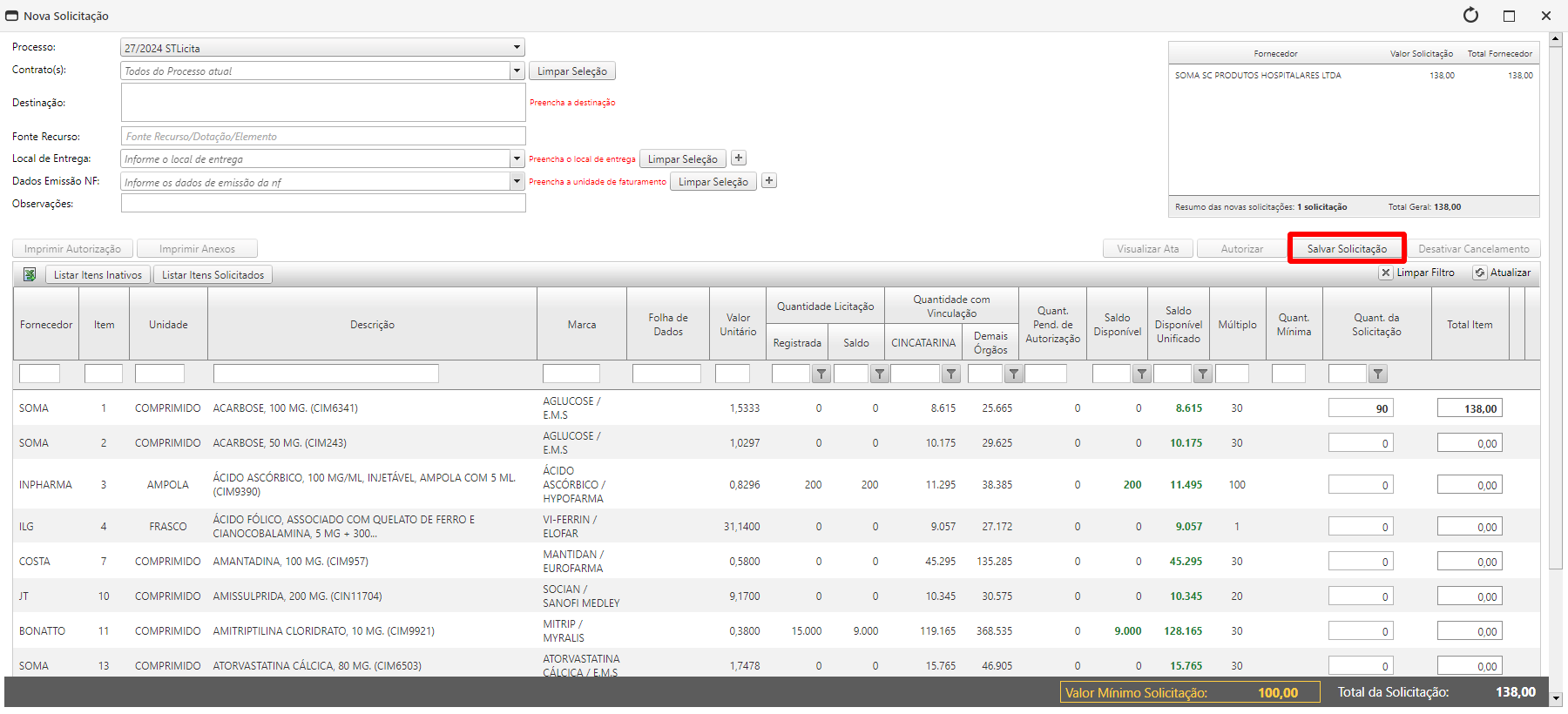Screen dimensions: 1568x714
Task: Click the plus icon beside Local de Entrega
Action: 739,158
